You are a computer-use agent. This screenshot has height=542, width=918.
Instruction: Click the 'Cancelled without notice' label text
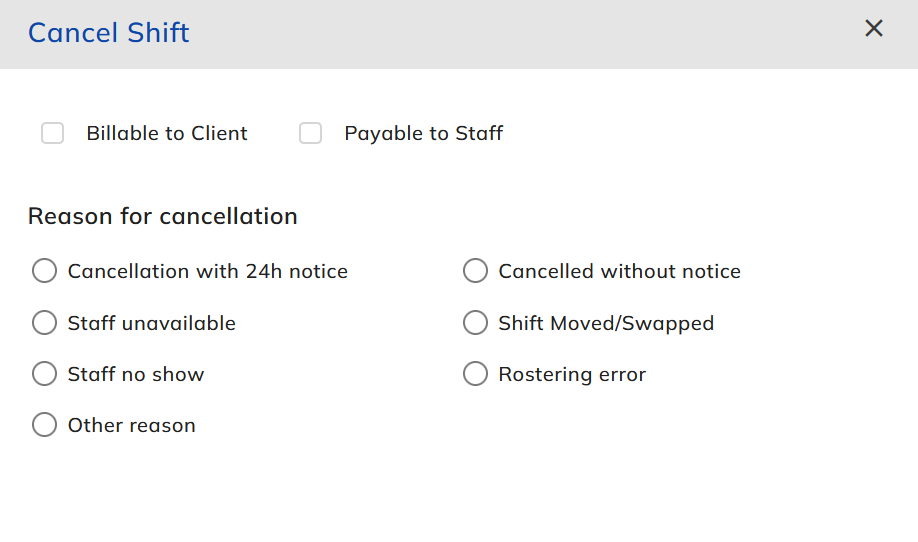(619, 271)
